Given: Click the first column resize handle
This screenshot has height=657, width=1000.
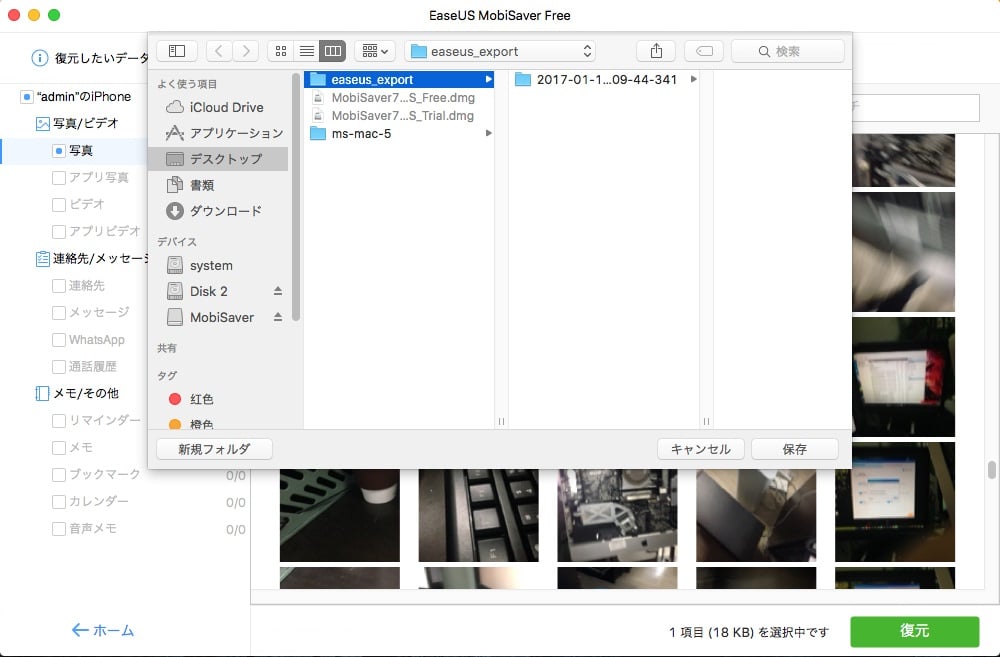Looking at the screenshot, I should pos(501,422).
